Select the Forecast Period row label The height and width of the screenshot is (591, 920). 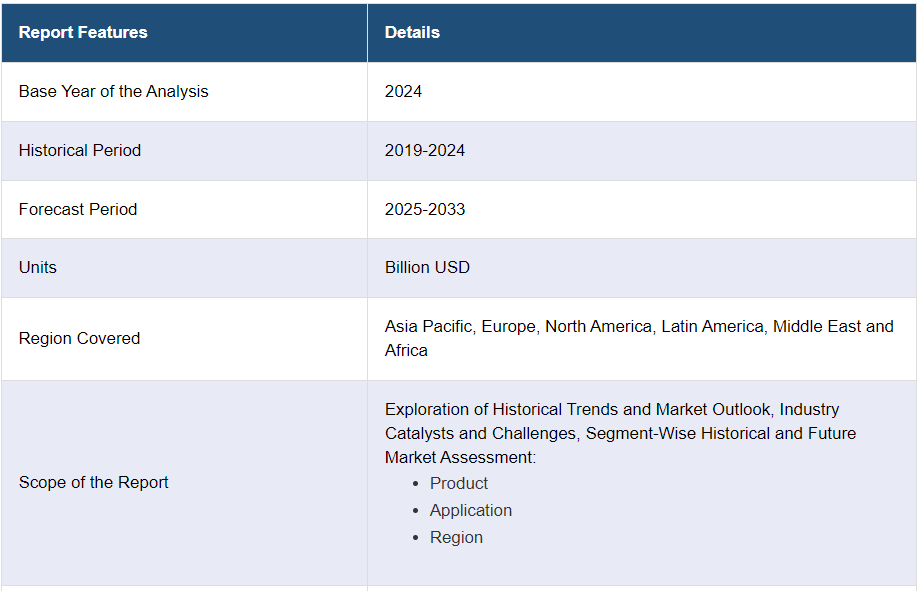(x=78, y=209)
